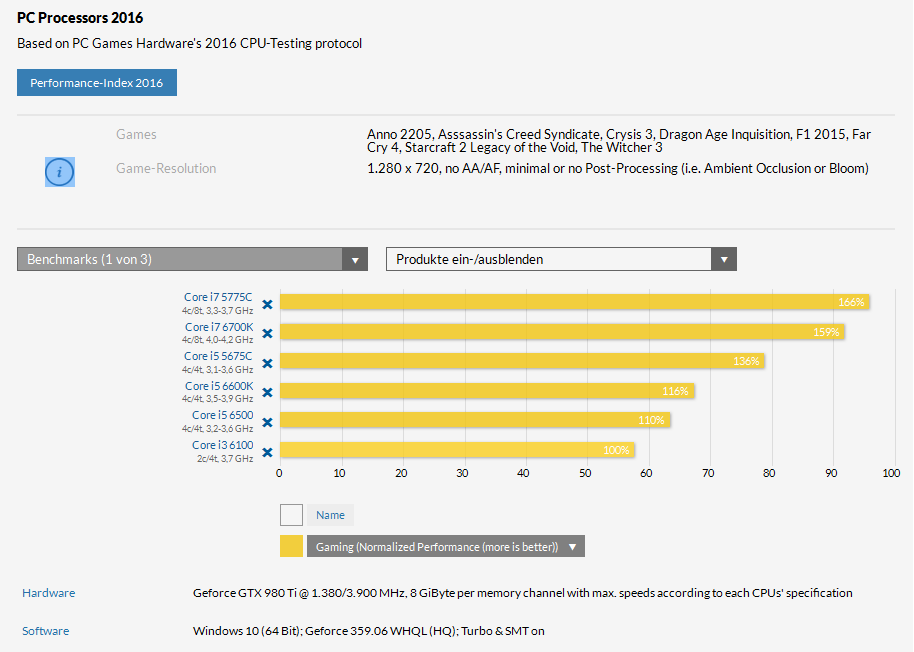This screenshot has width=914, height=652.
Task: Click the Hardware link
Action: tap(48, 593)
